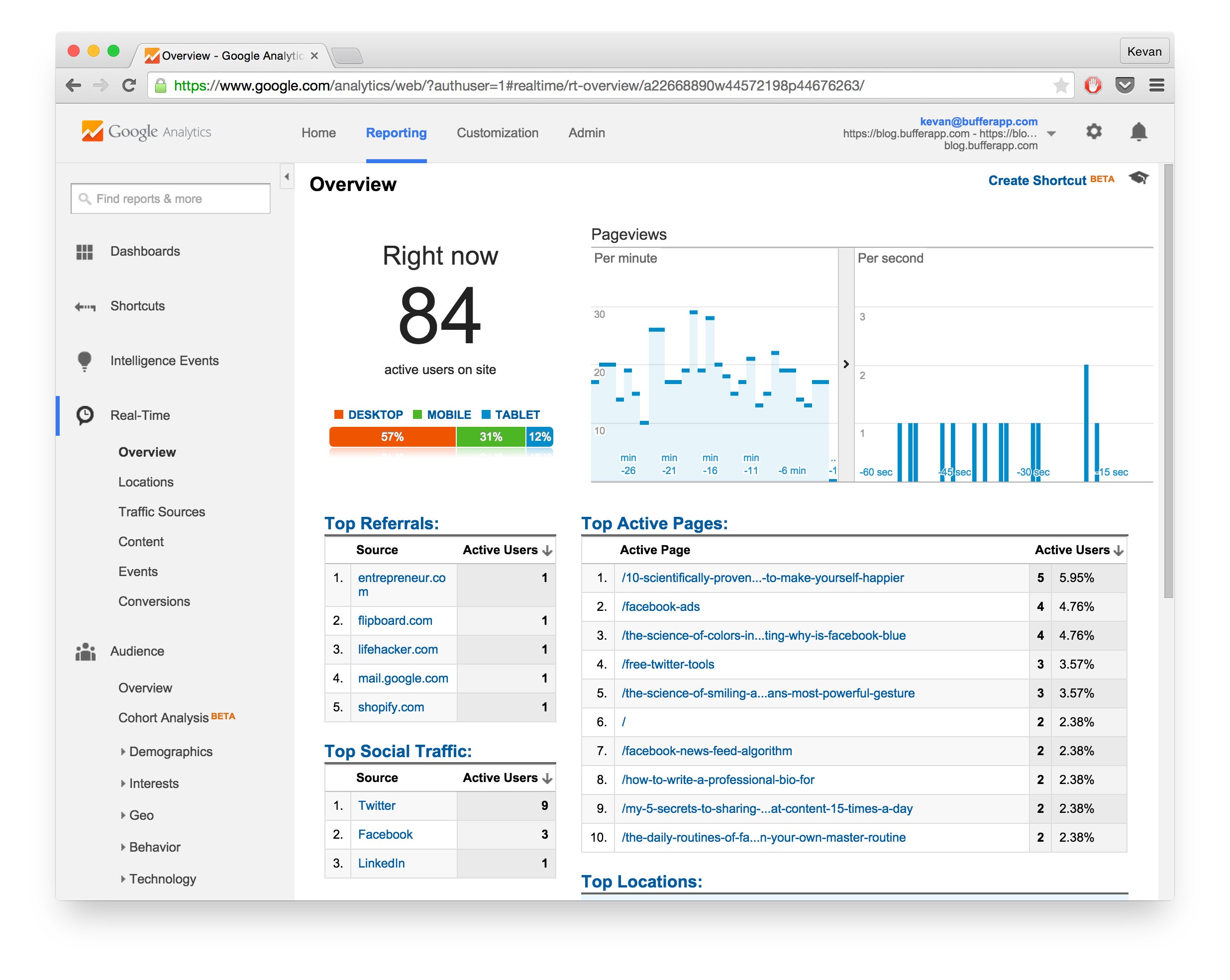Open the Admin tab
1230x980 pixels.
[x=587, y=133]
